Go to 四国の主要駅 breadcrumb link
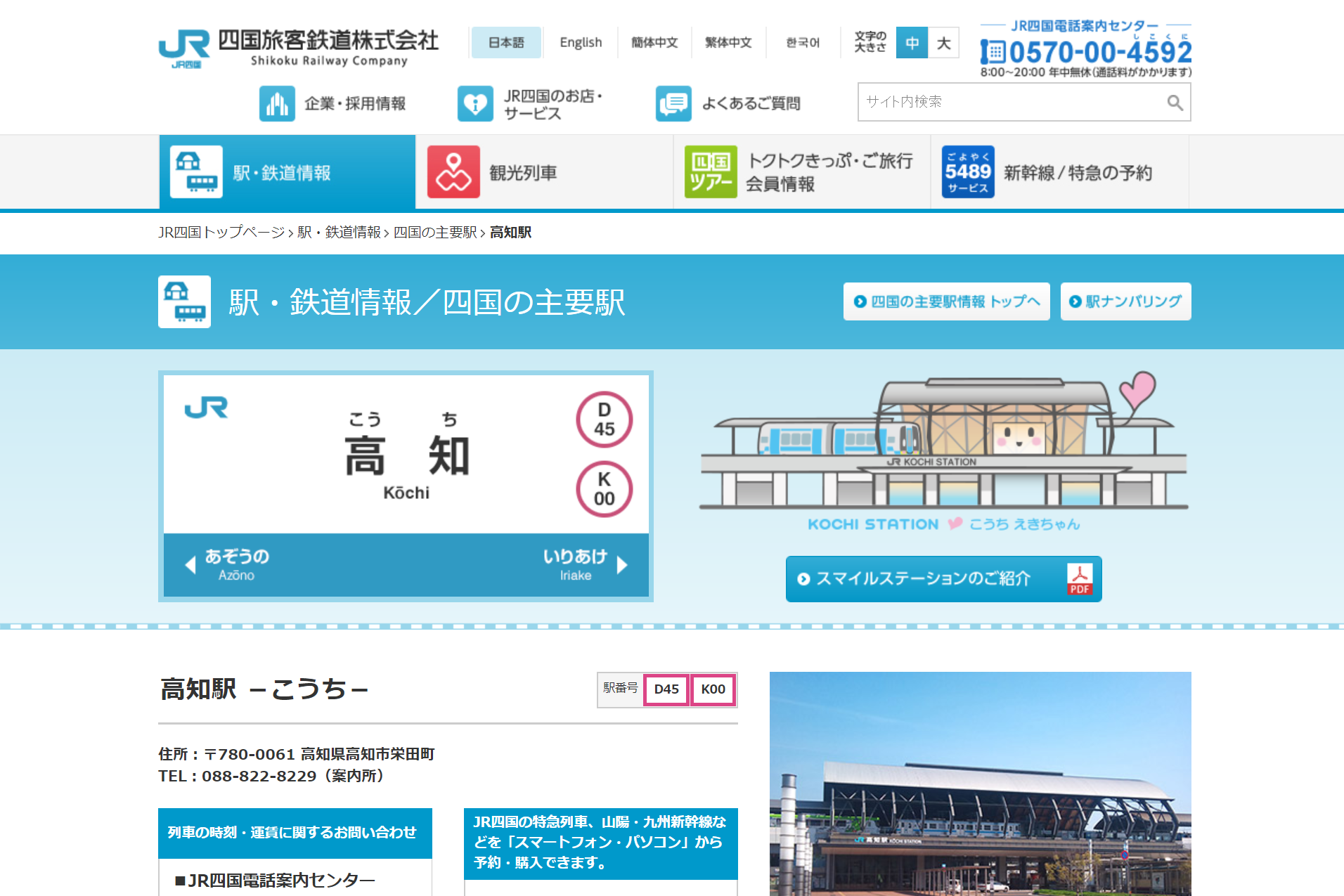 click(x=435, y=233)
